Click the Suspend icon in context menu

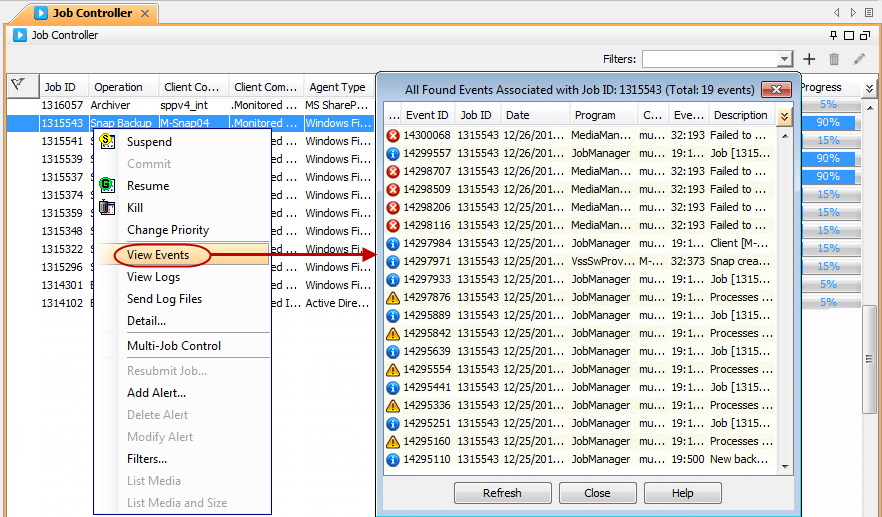click(107, 142)
